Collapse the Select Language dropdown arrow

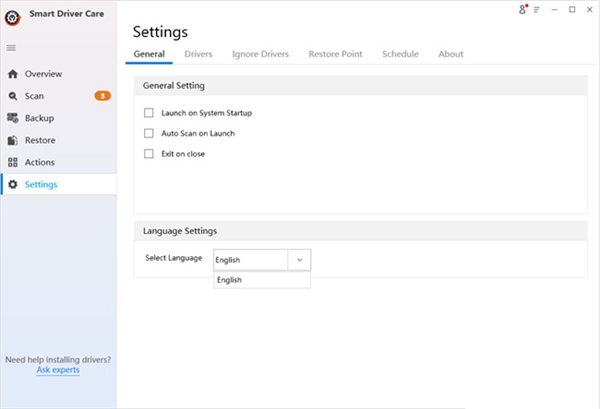pyautogui.click(x=299, y=260)
